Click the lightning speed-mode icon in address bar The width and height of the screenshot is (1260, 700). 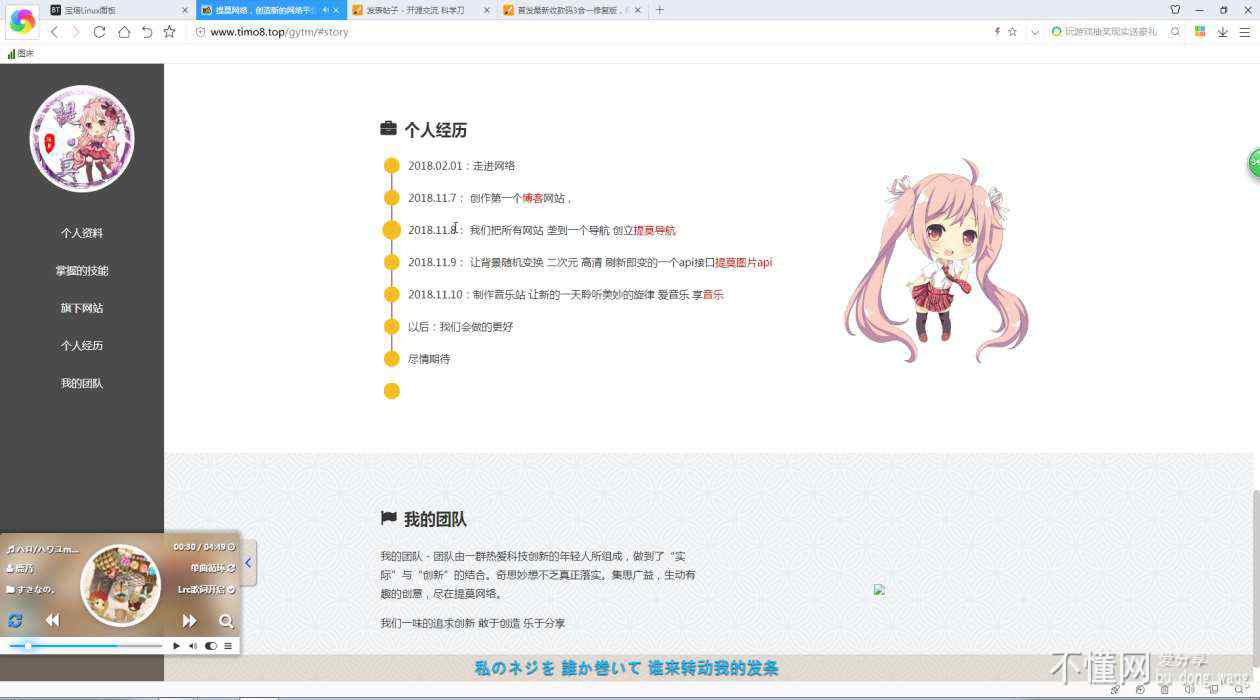(997, 32)
